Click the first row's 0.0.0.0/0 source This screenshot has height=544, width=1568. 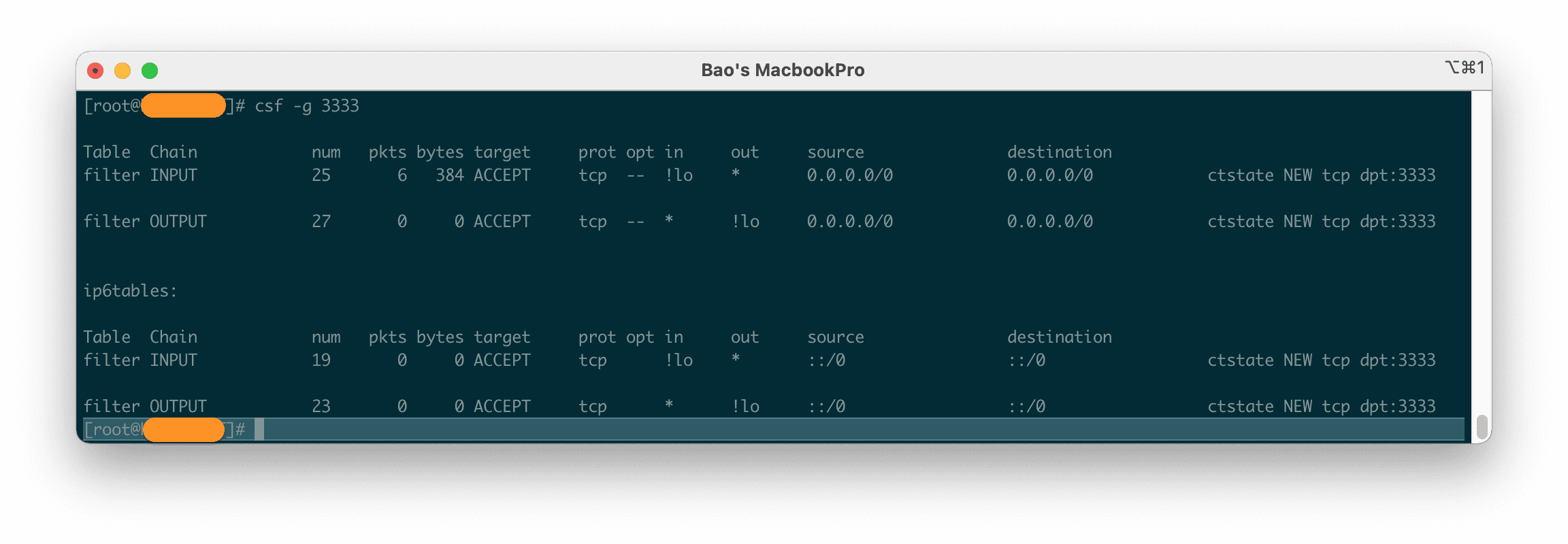(x=849, y=175)
